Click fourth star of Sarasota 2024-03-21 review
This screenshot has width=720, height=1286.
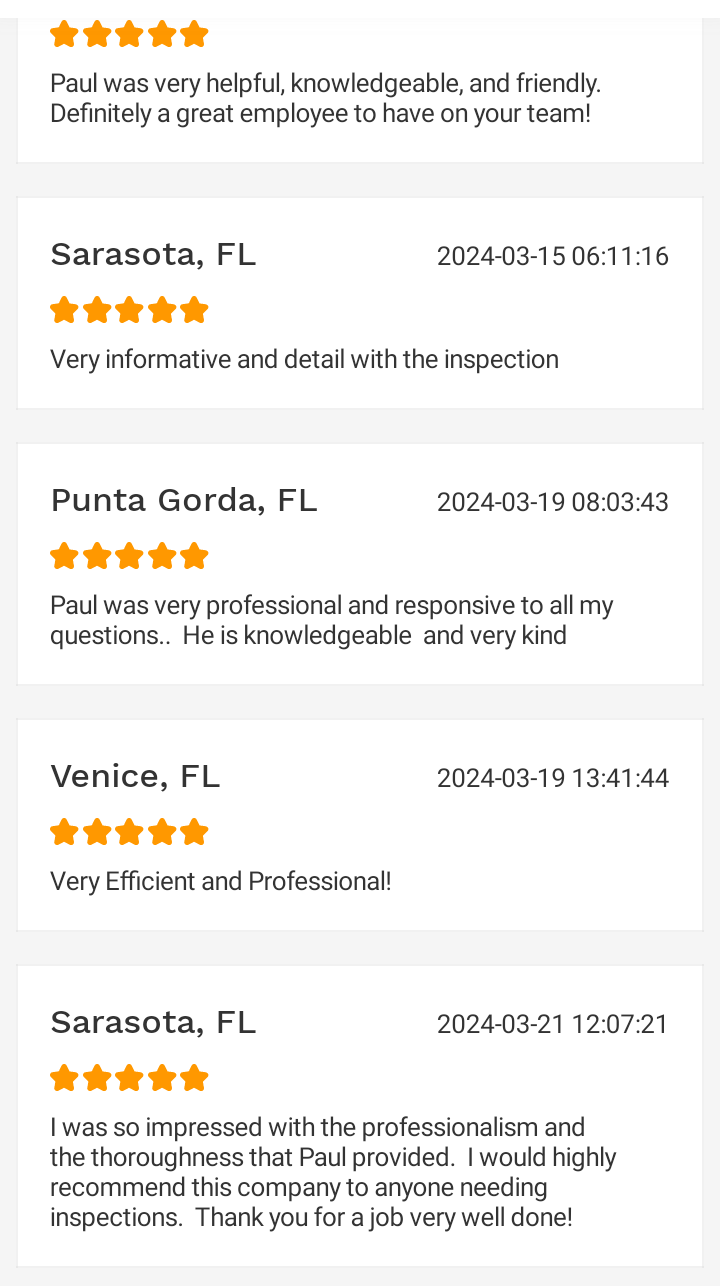coord(162,1078)
